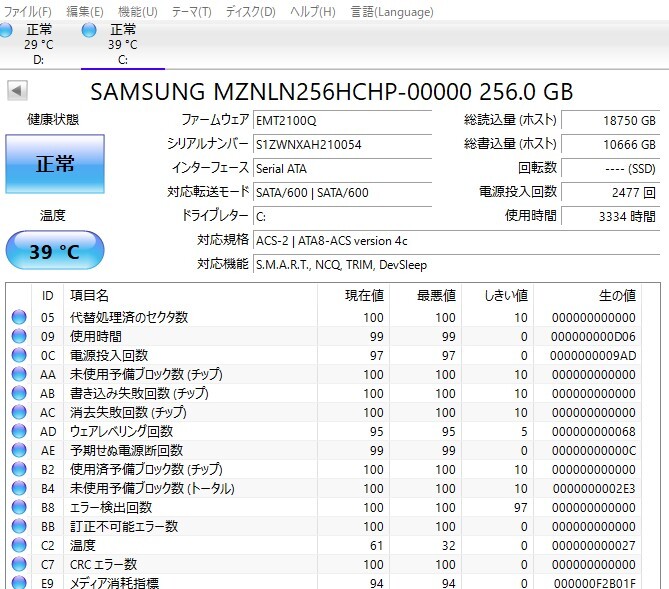Open the ファイル(F) menu
This screenshot has height=589, width=669.
[27, 12]
